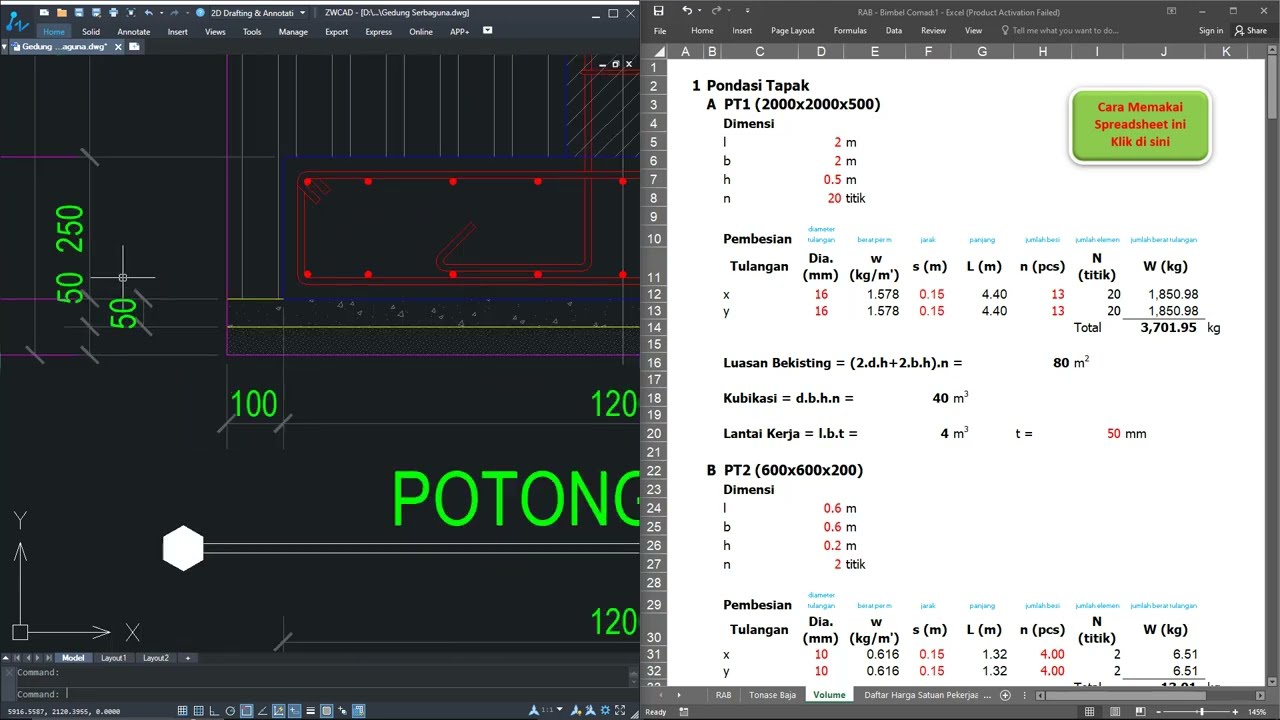Click the ZWCAD command line input
The height and width of the screenshot is (720, 1280).
point(330,693)
